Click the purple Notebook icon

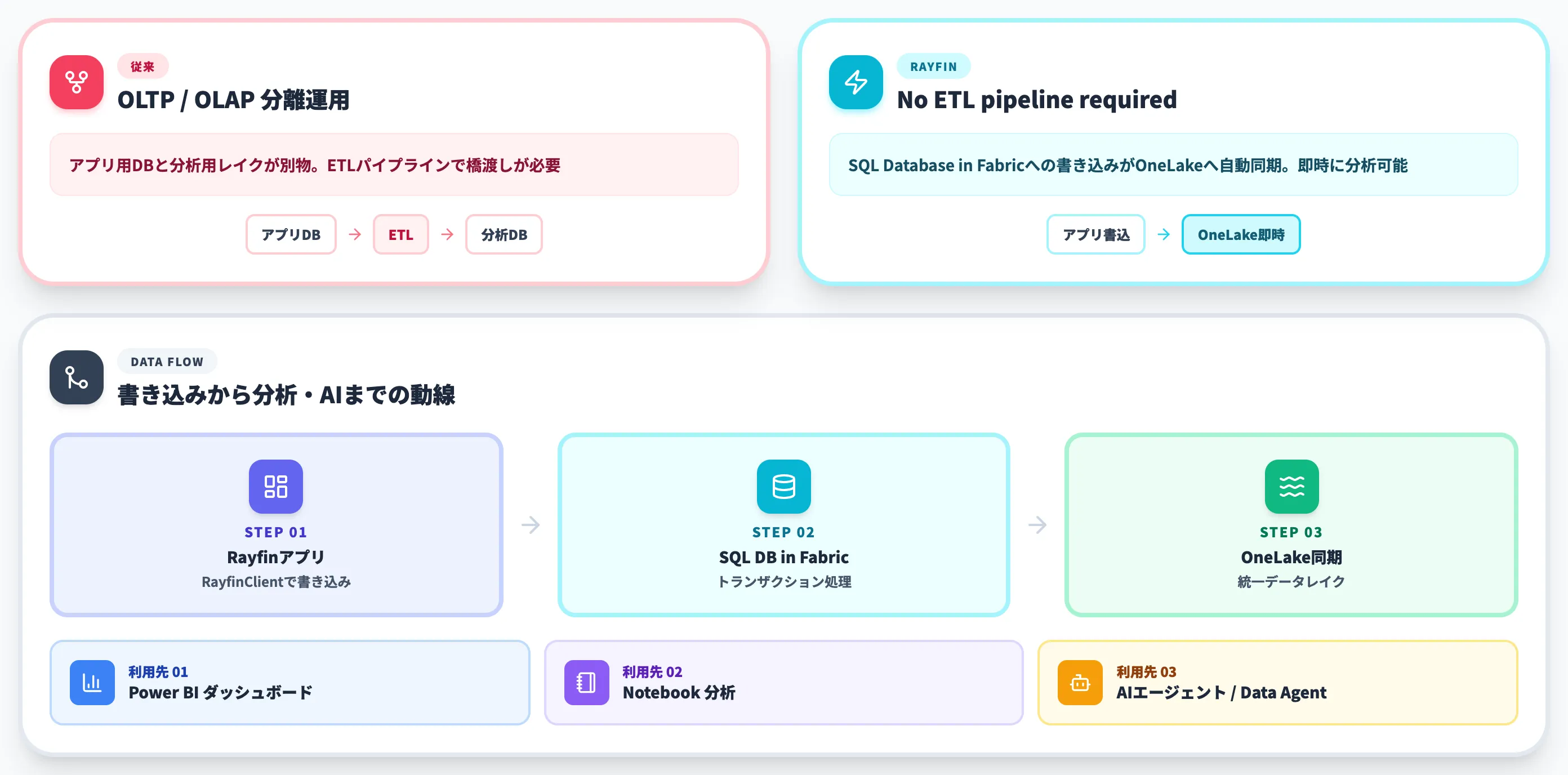(586, 682)
